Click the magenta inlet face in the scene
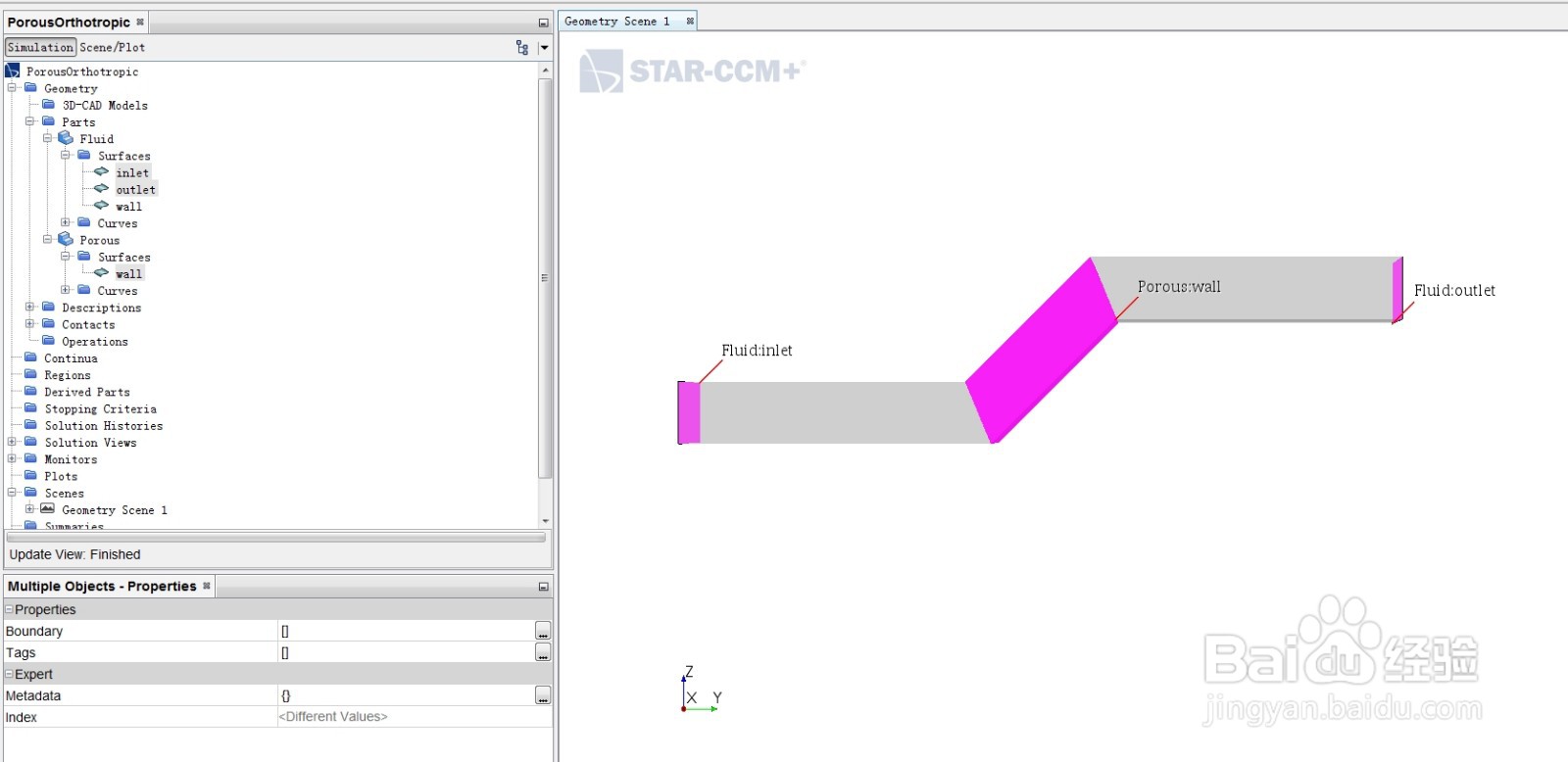The image size is (1568, 762). click(x=689, y=412)
